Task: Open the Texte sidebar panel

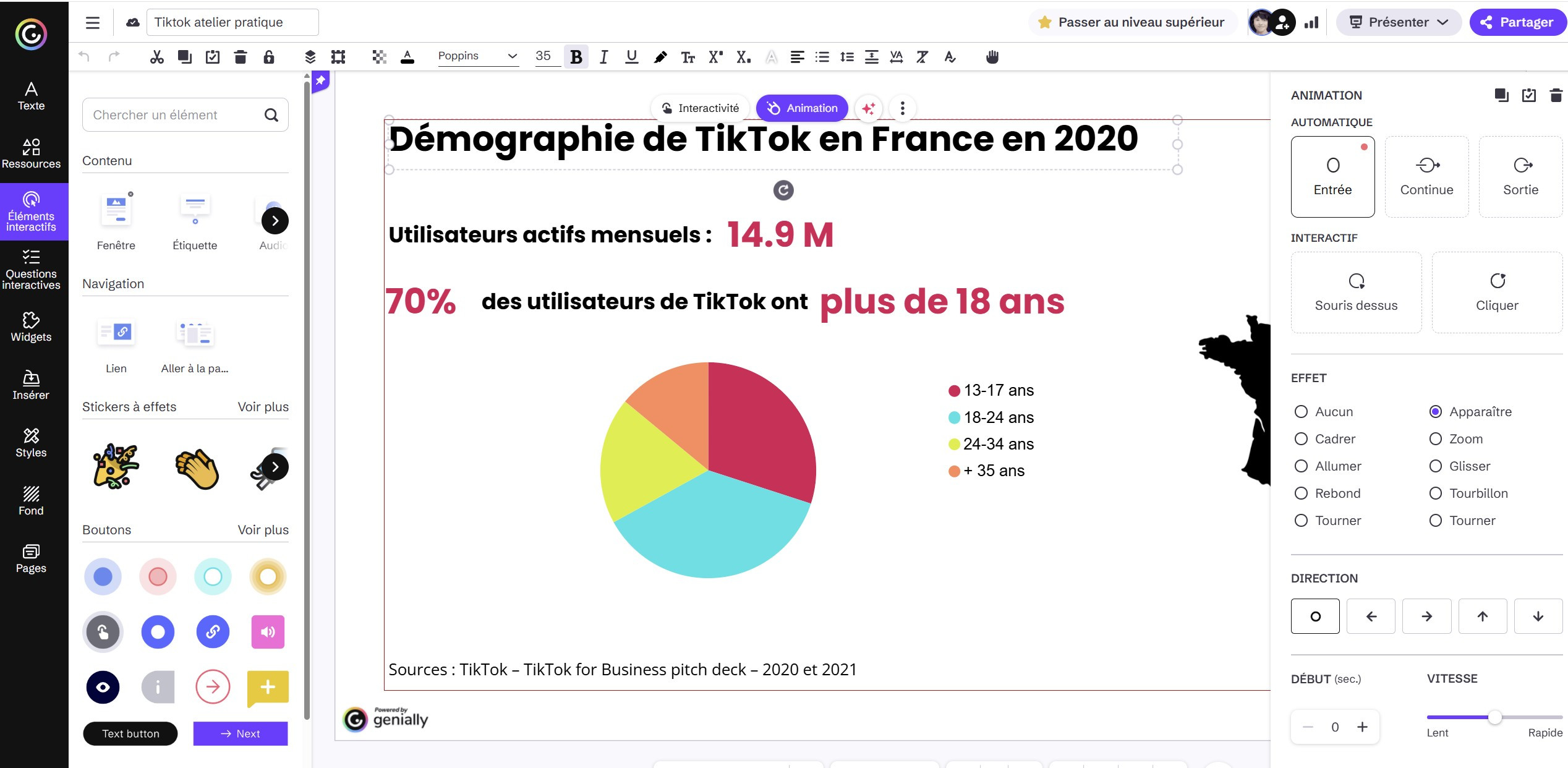Action: click(31, 96)
